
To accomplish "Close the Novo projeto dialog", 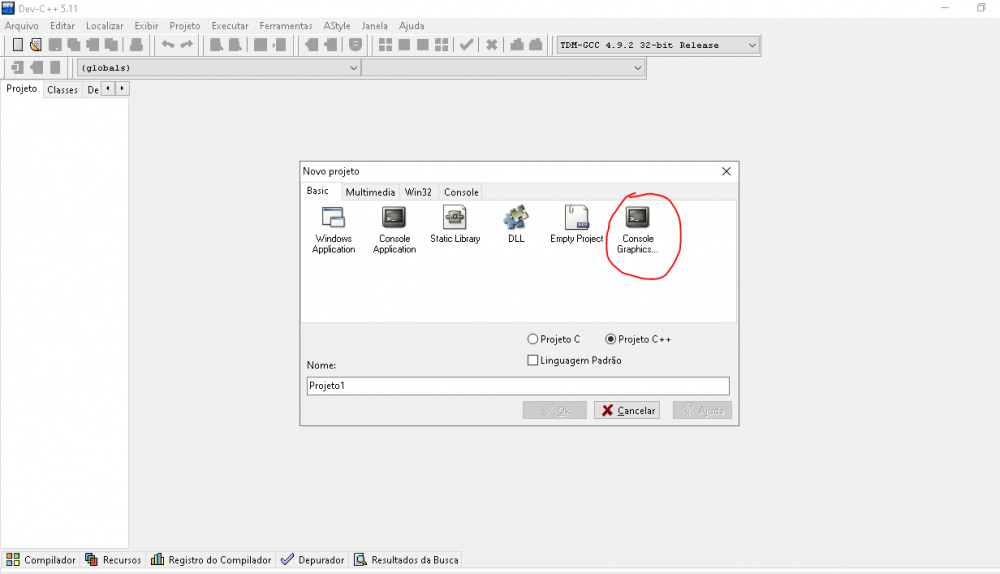I will tap(726, 171).
